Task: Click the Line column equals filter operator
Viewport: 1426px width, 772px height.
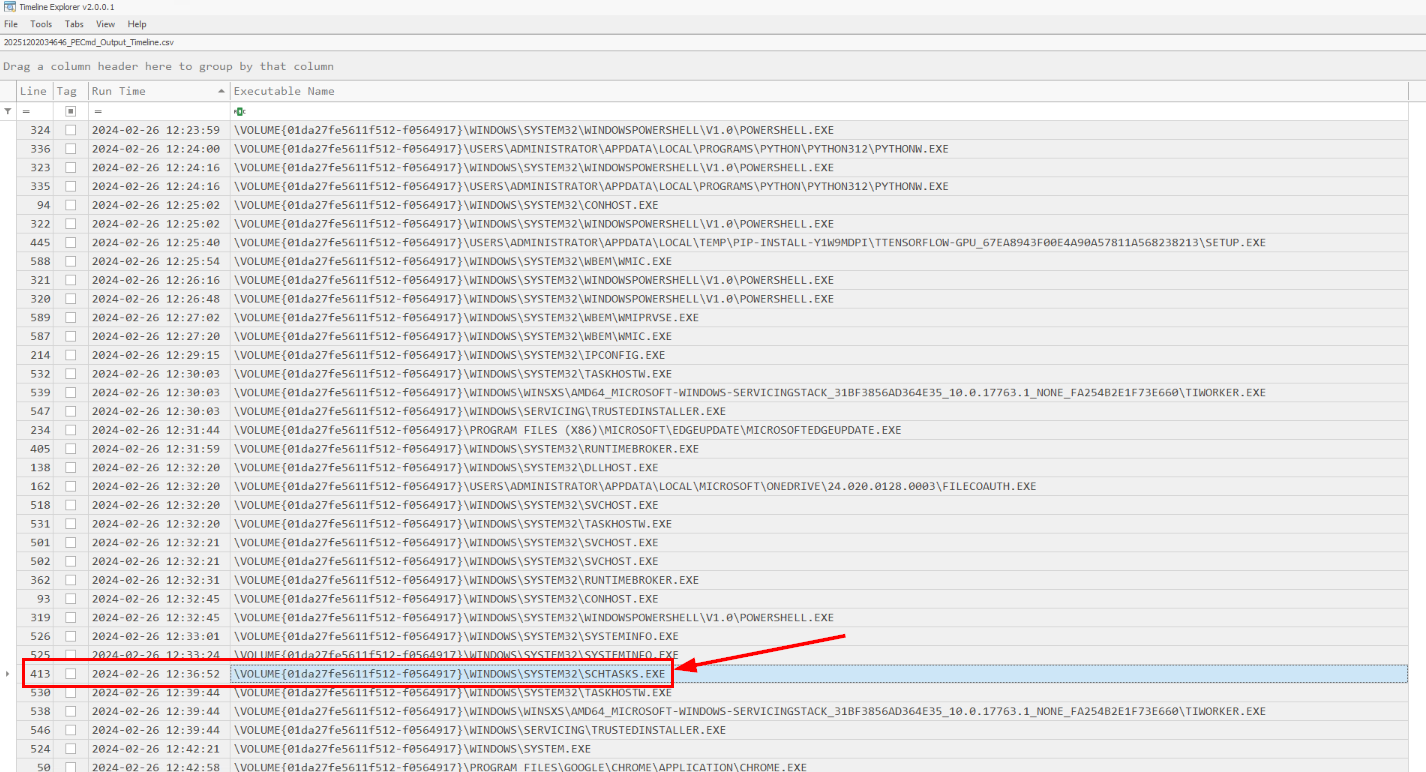Action: click(25, 111)
